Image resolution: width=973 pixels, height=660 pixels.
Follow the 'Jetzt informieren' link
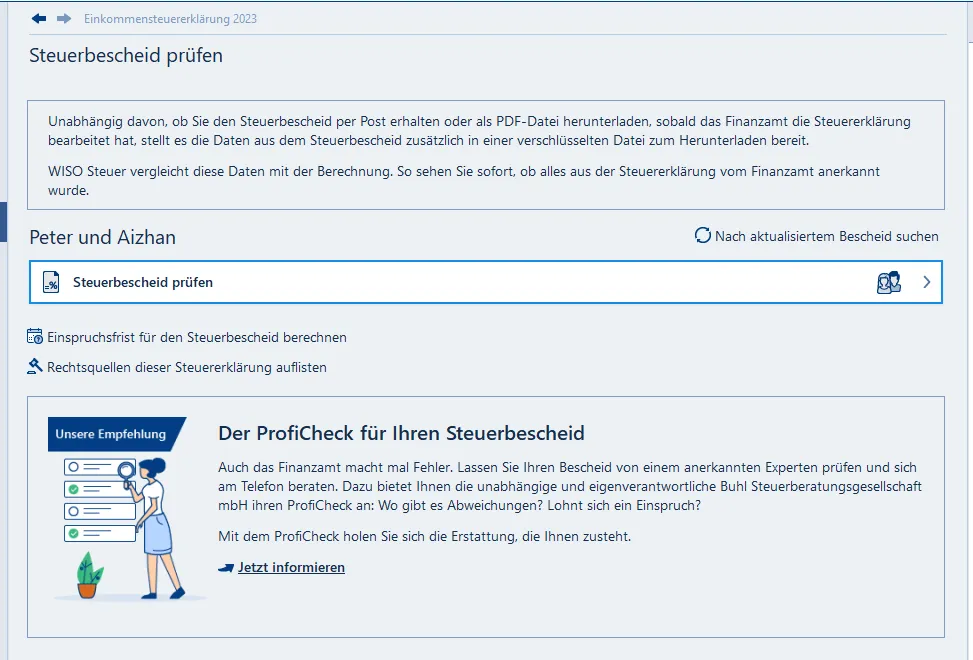(291, 568)
